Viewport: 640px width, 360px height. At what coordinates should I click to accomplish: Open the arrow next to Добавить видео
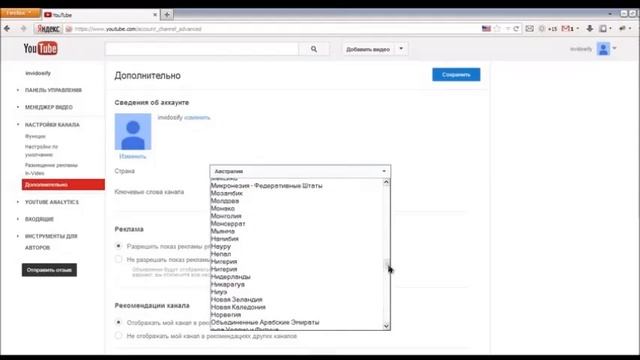pyautogui.click(x=401, y=49)
